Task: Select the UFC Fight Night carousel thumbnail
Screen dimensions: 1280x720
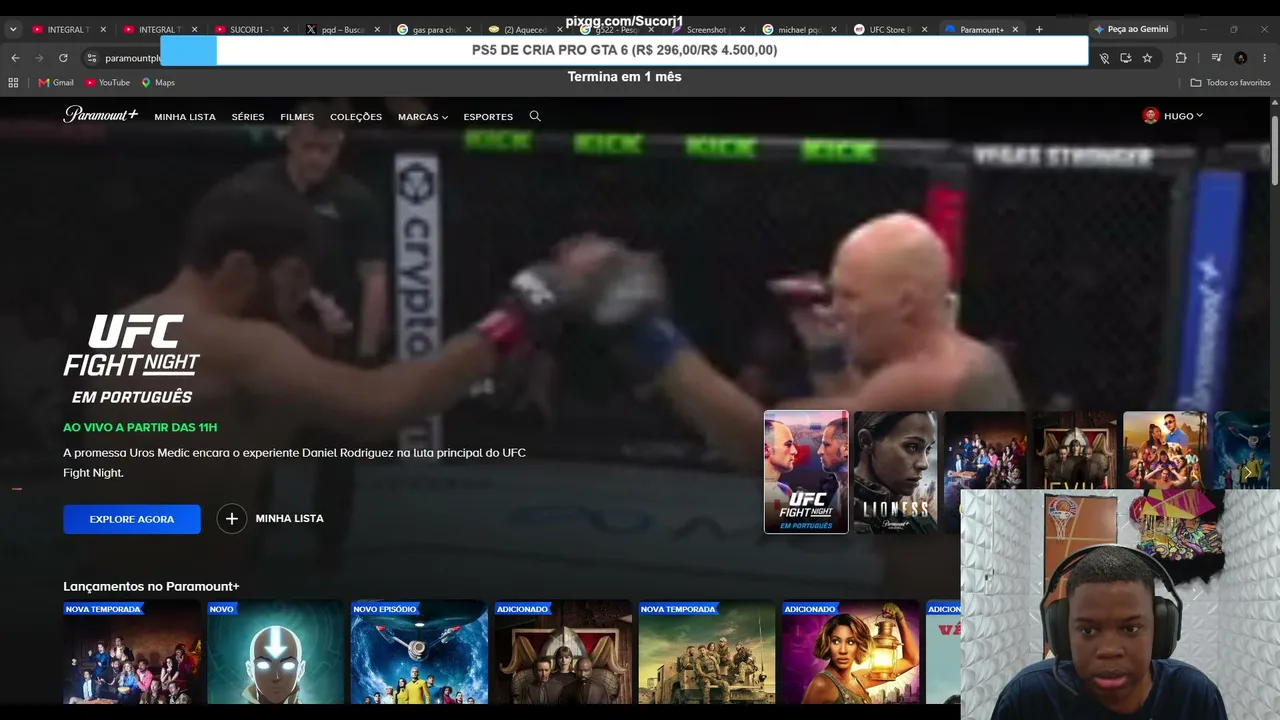Action: pyautogui.click(x=806, y=472)
